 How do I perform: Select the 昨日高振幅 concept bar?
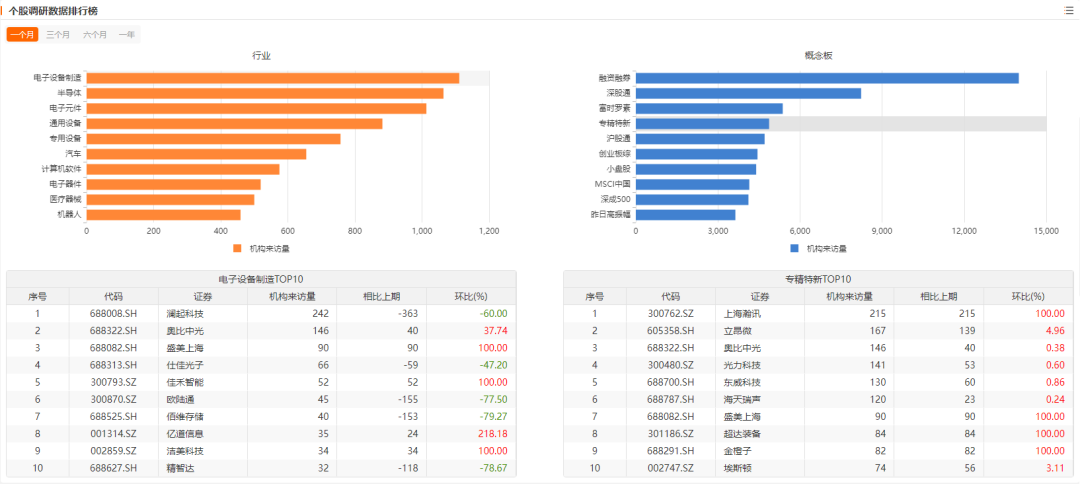coord(685,214)
